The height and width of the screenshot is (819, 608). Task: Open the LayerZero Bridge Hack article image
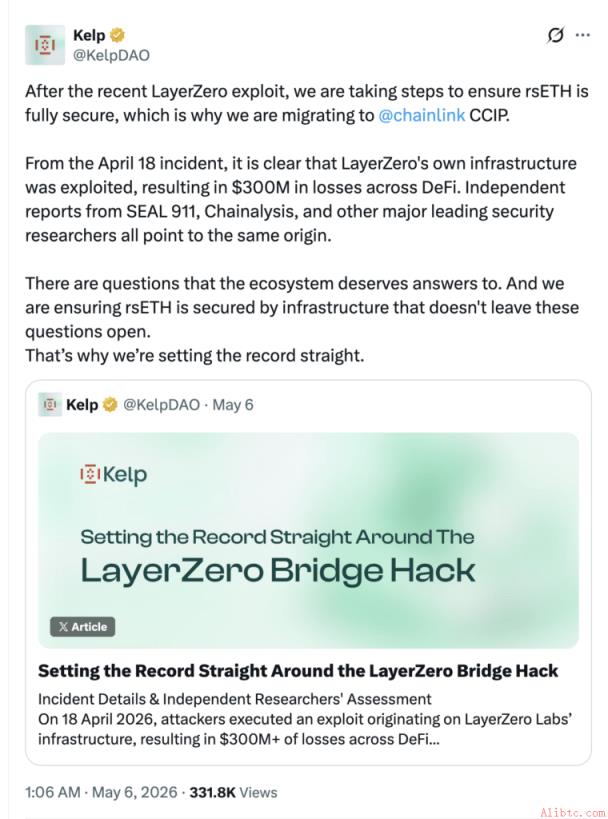[x=308, y=541]
